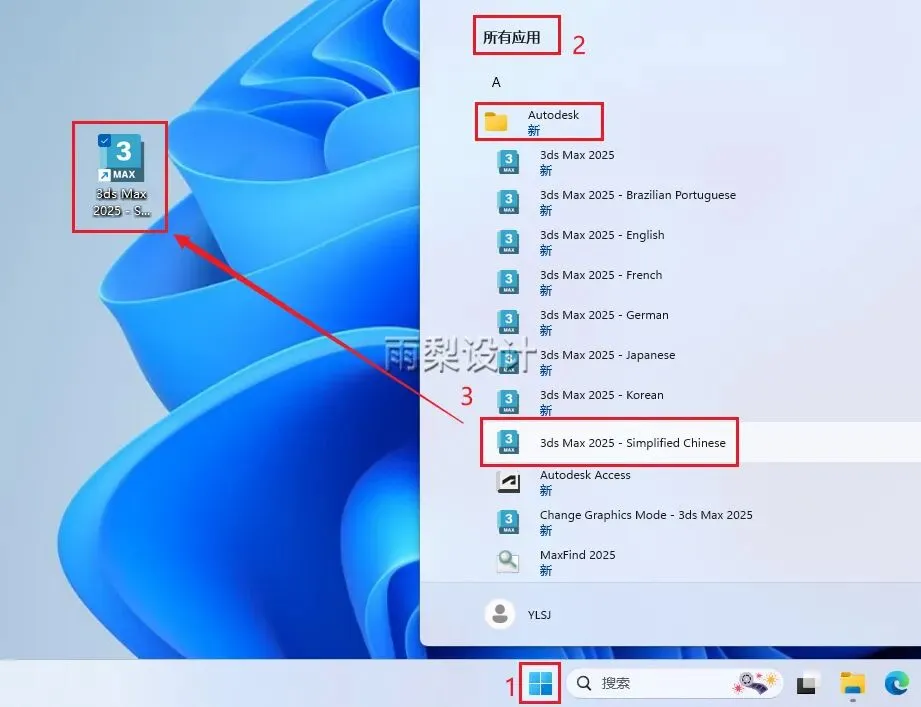
Task: Select 3ds Max 2025 - Korean entry
Action: 601,395
